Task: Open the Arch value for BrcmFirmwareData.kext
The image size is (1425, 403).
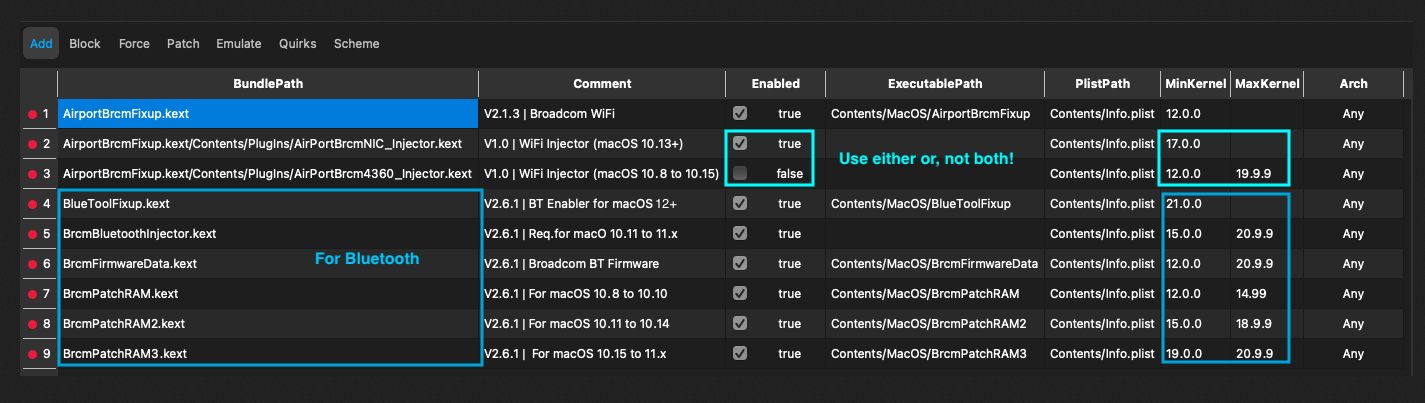Action: [1353, 264]
